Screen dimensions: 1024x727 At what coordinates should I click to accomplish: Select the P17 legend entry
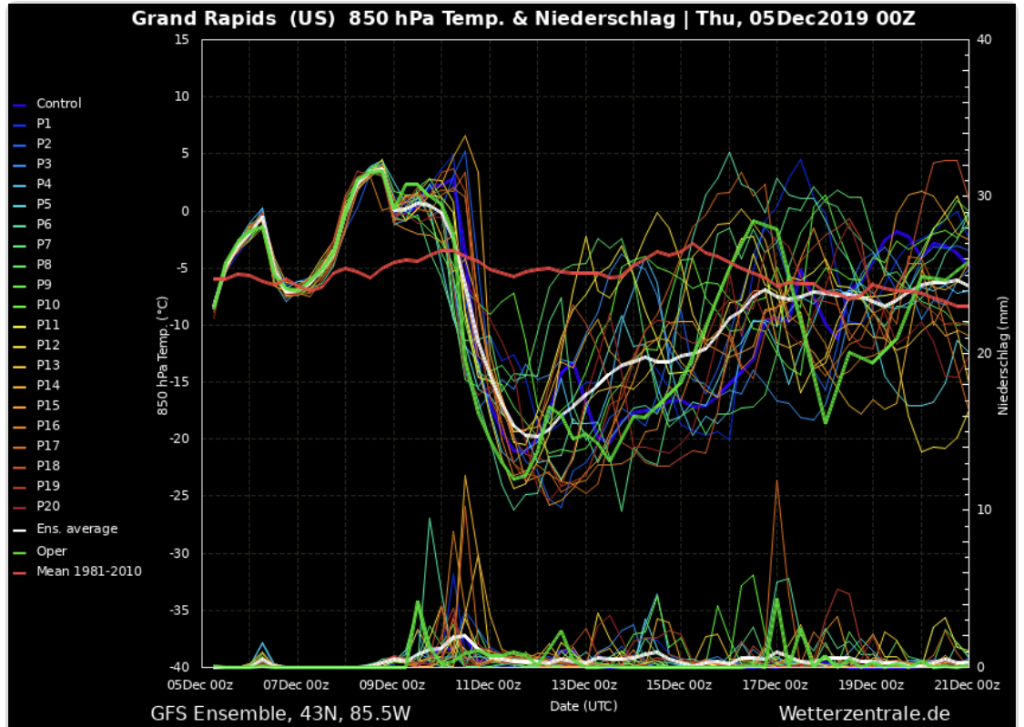[x=37, y=445]
